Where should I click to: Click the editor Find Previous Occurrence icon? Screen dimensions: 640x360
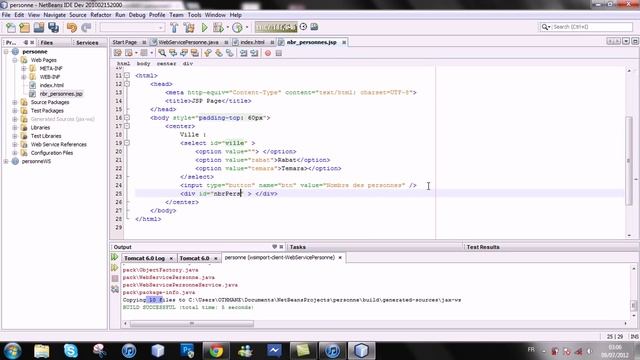click(173, 53)
